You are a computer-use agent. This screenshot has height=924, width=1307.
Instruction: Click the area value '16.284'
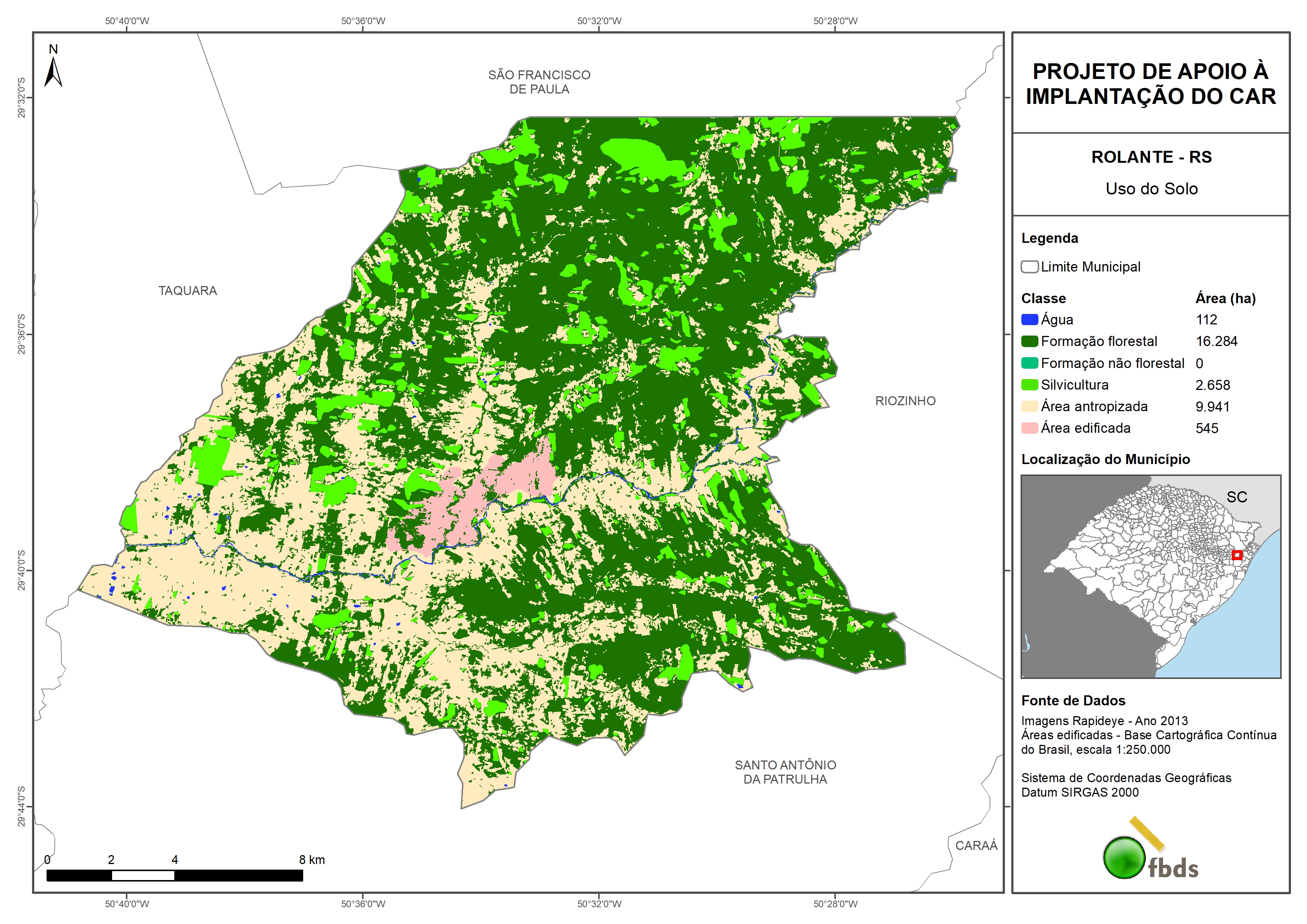(1216, 341)
